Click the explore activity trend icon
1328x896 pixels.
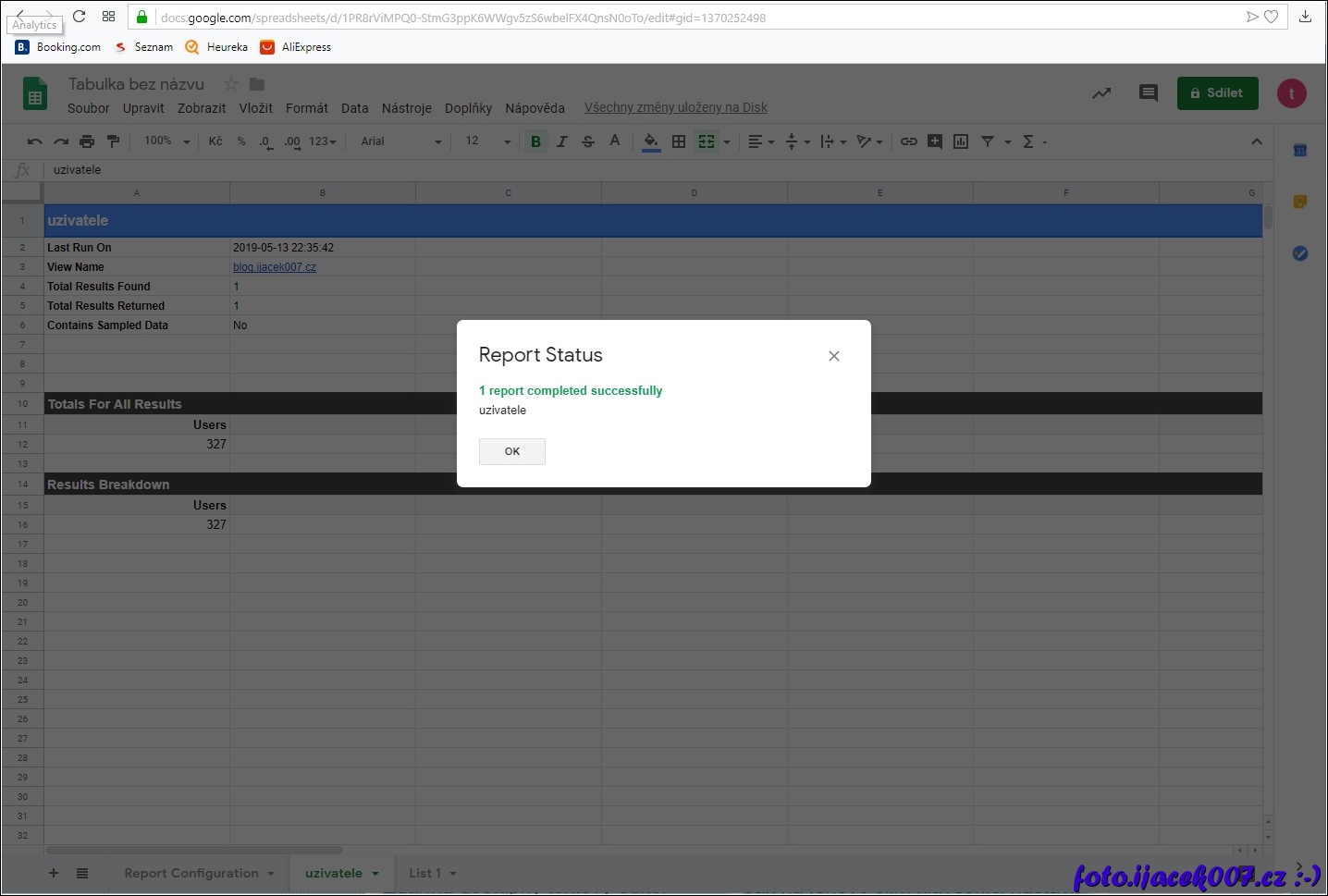(1101, 93)
